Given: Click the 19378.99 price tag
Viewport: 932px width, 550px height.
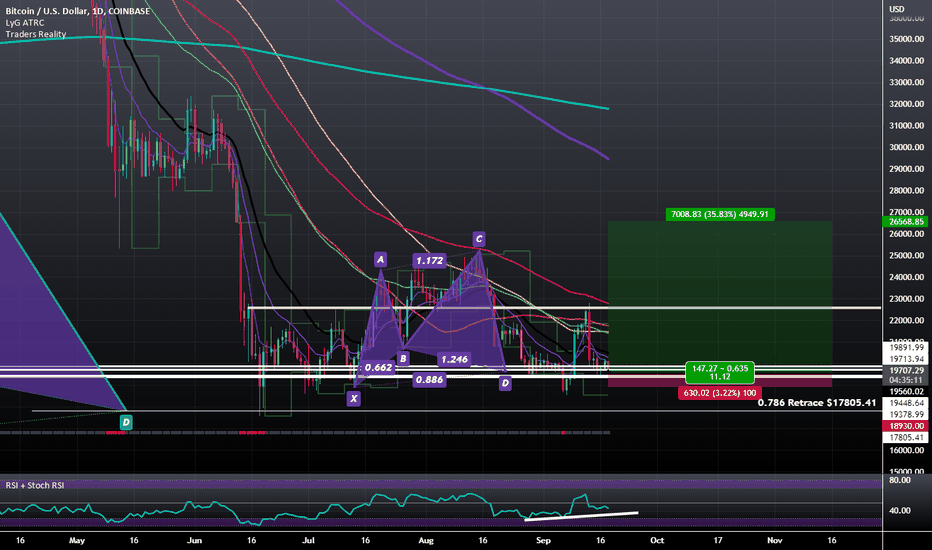Looking at the screenshot, I should coord(907,414).
